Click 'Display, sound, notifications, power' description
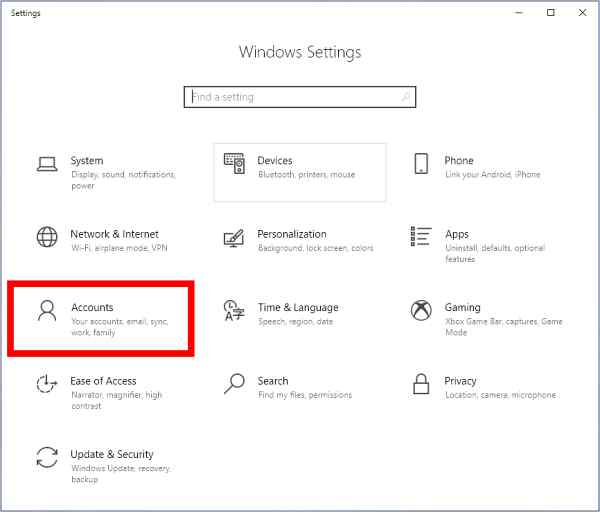Viewport: 600px width, 512px height. 123,180
